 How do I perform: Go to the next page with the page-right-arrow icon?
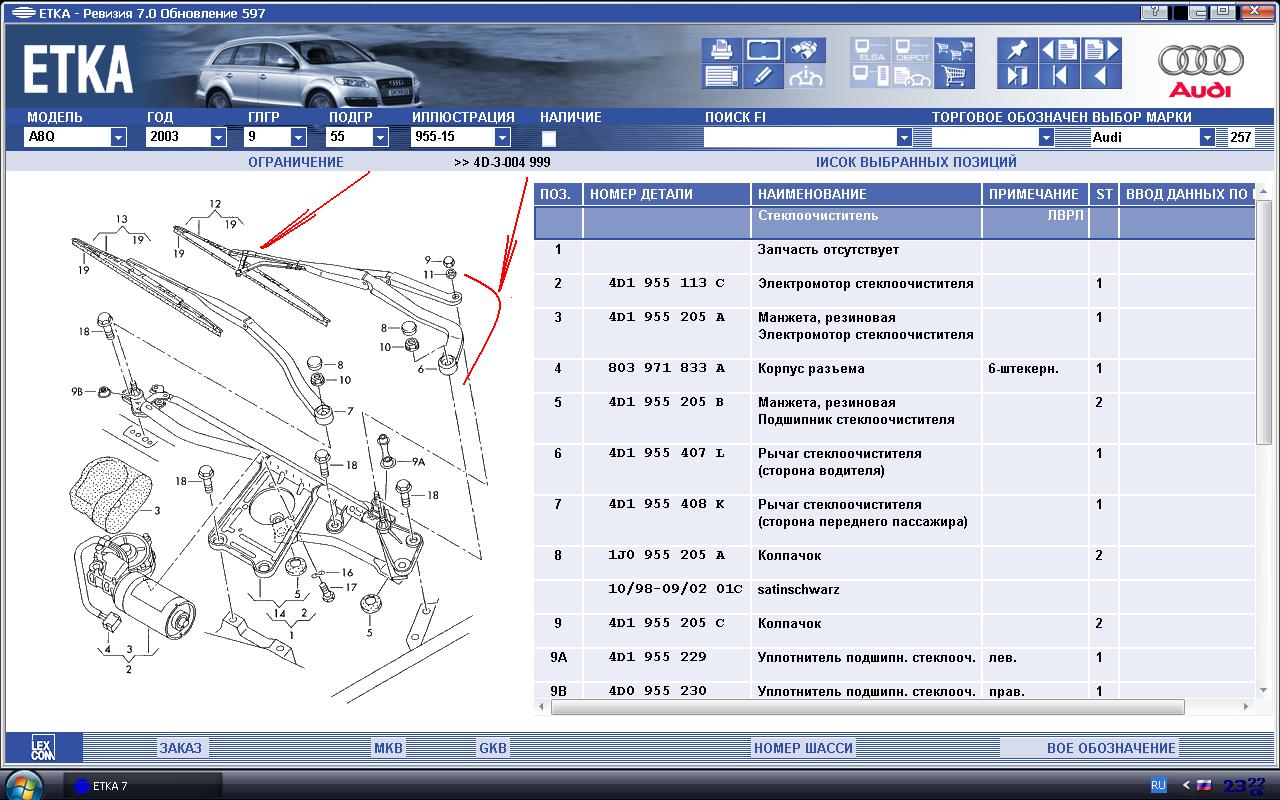coord(1101,50)
